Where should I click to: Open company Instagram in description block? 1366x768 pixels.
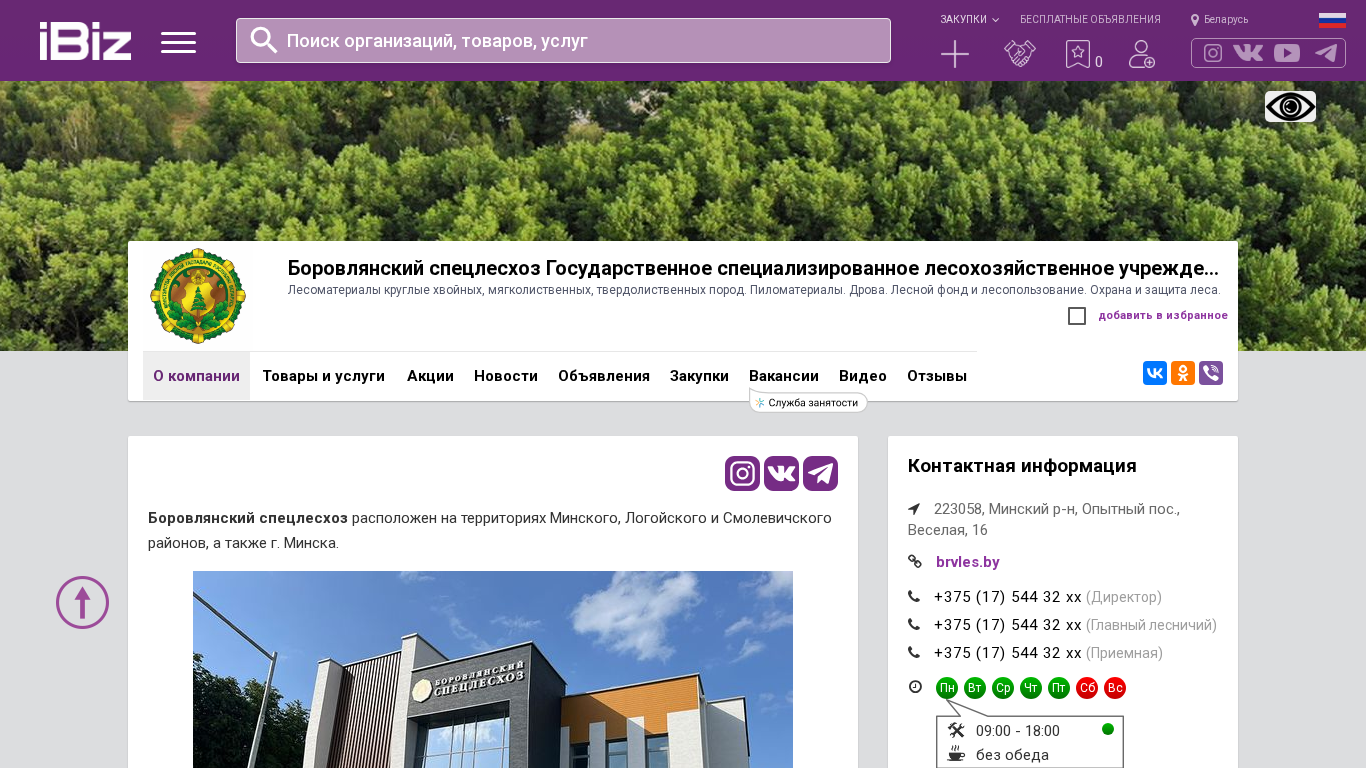[x=742, y=473]
